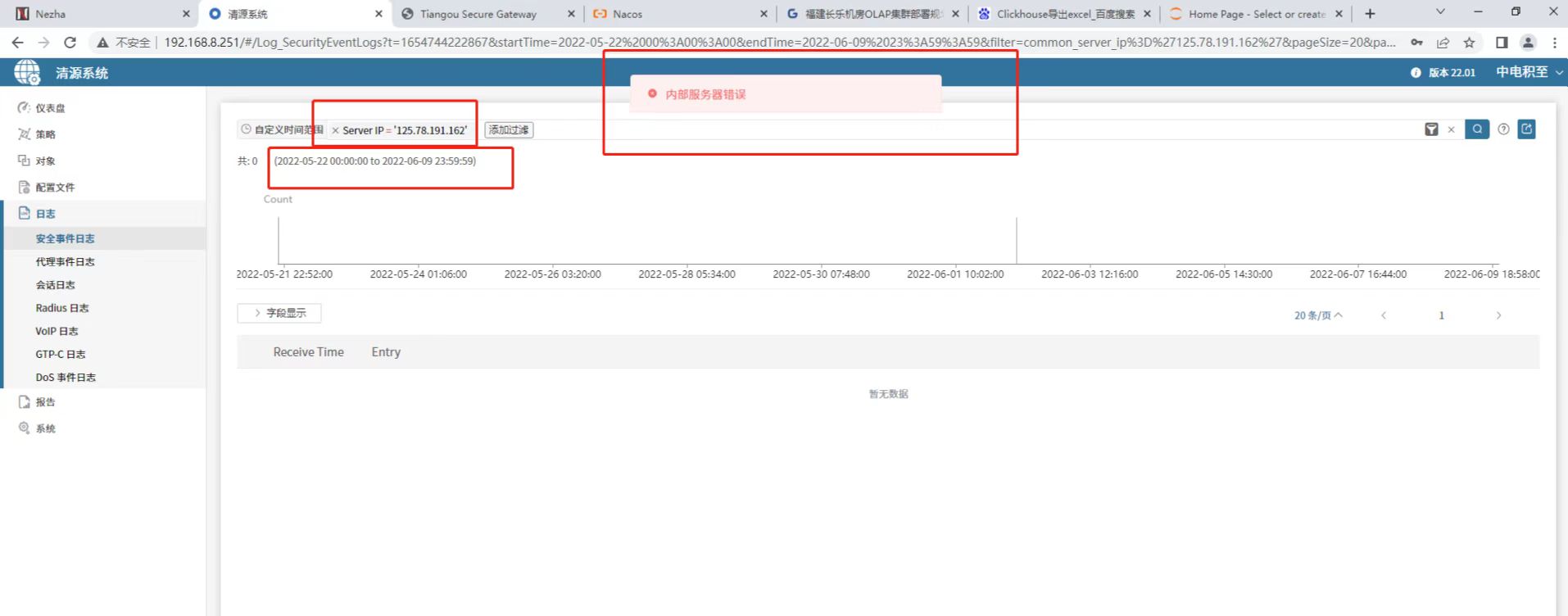Open the 中电积至 user dropdown

1529,72
